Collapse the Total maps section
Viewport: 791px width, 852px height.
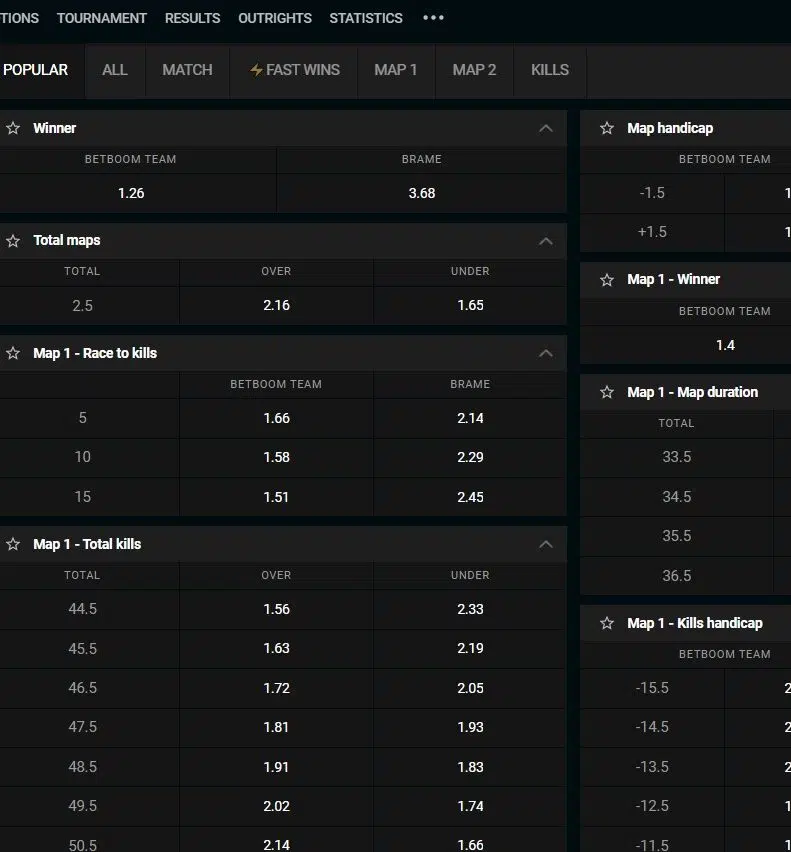[545, 241]
